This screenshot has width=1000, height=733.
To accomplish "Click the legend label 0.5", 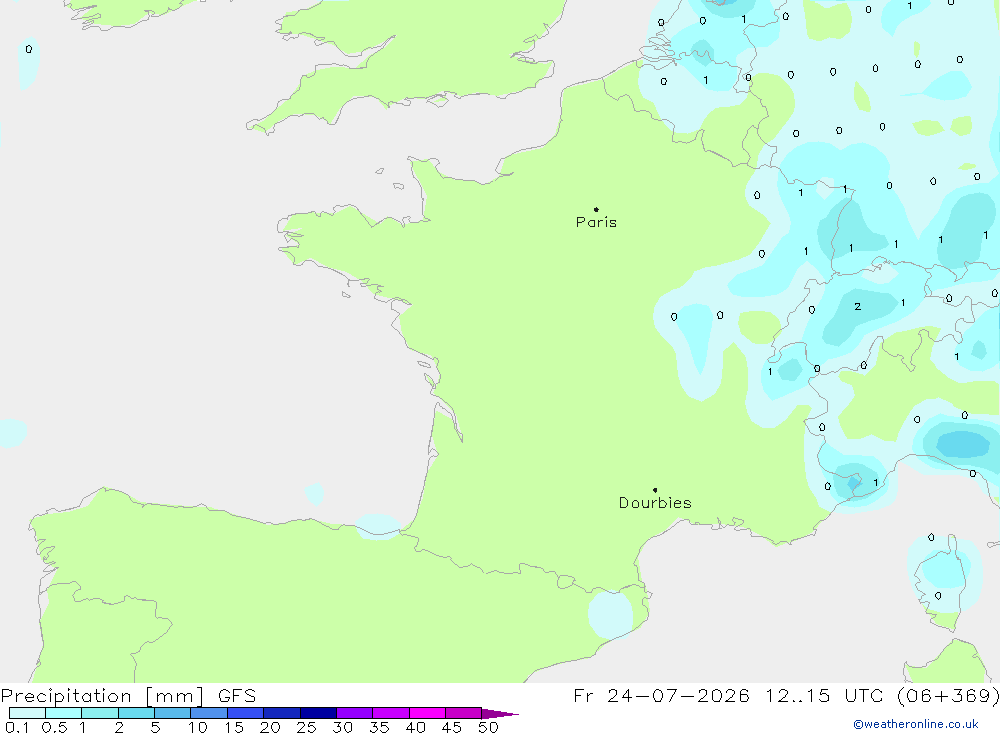I will 54,727.
